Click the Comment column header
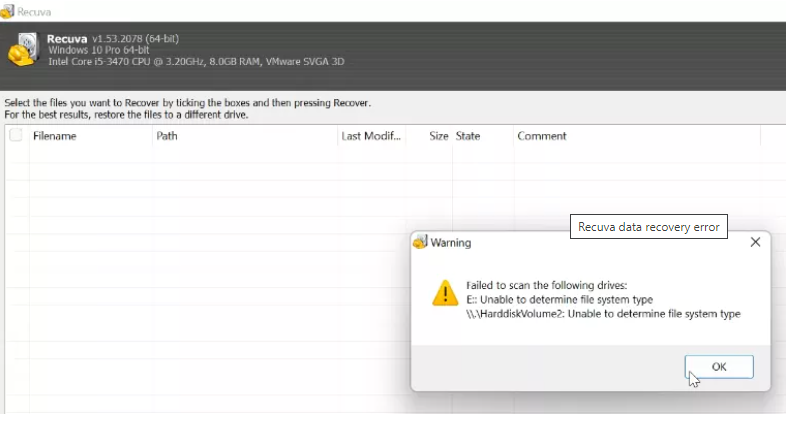 click(x=542, y=136)
